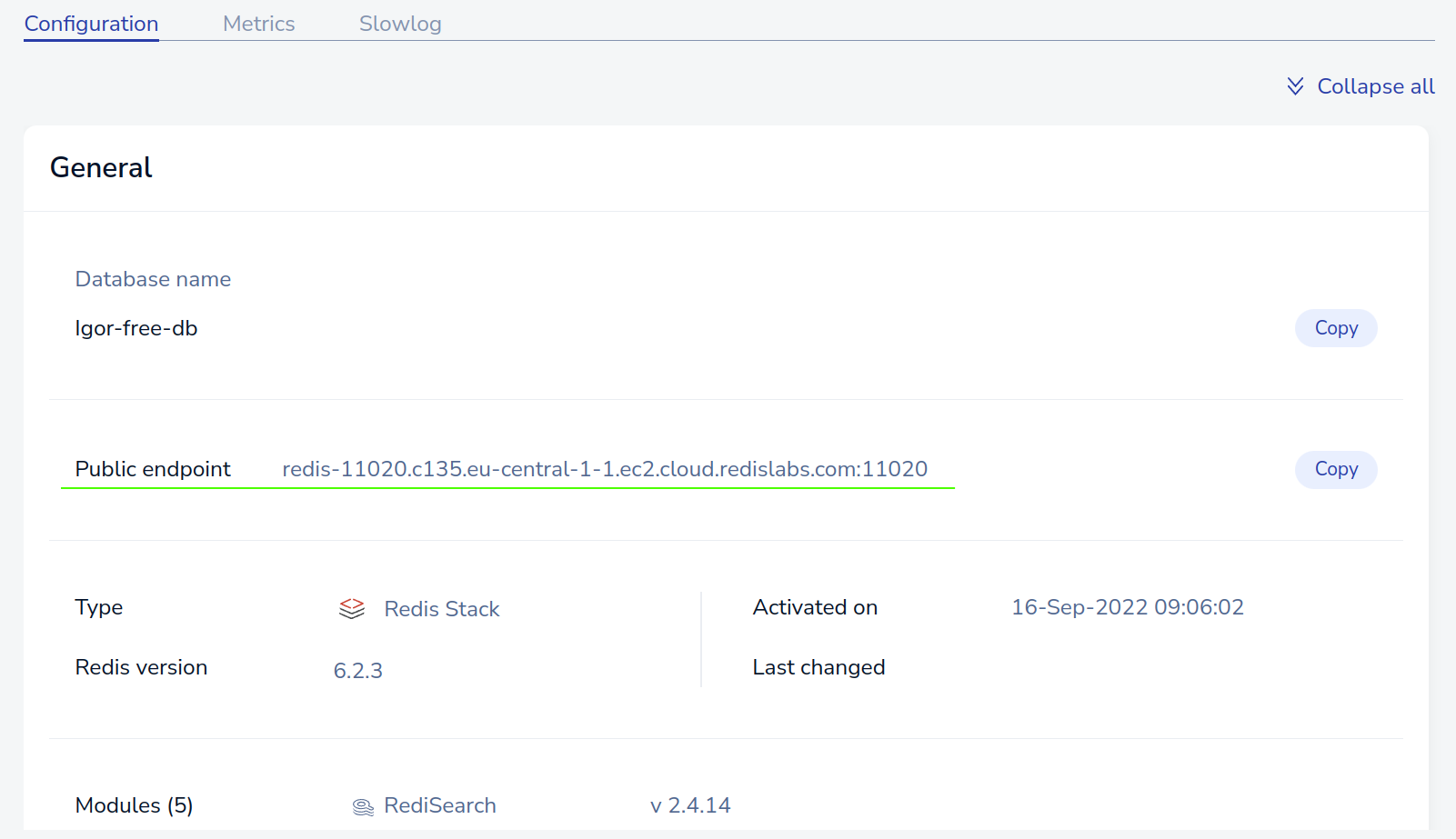This screenshot has height=839, width=1456.
Task: Click the Redis Stack layered icon
Action: [x=351, y=609]
